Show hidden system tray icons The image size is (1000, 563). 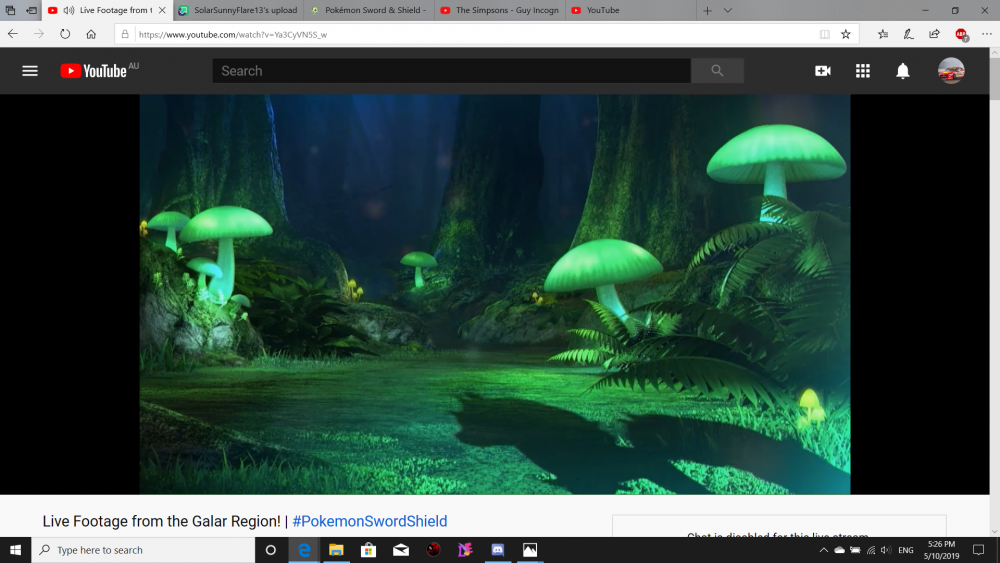(x=823, y=550)
